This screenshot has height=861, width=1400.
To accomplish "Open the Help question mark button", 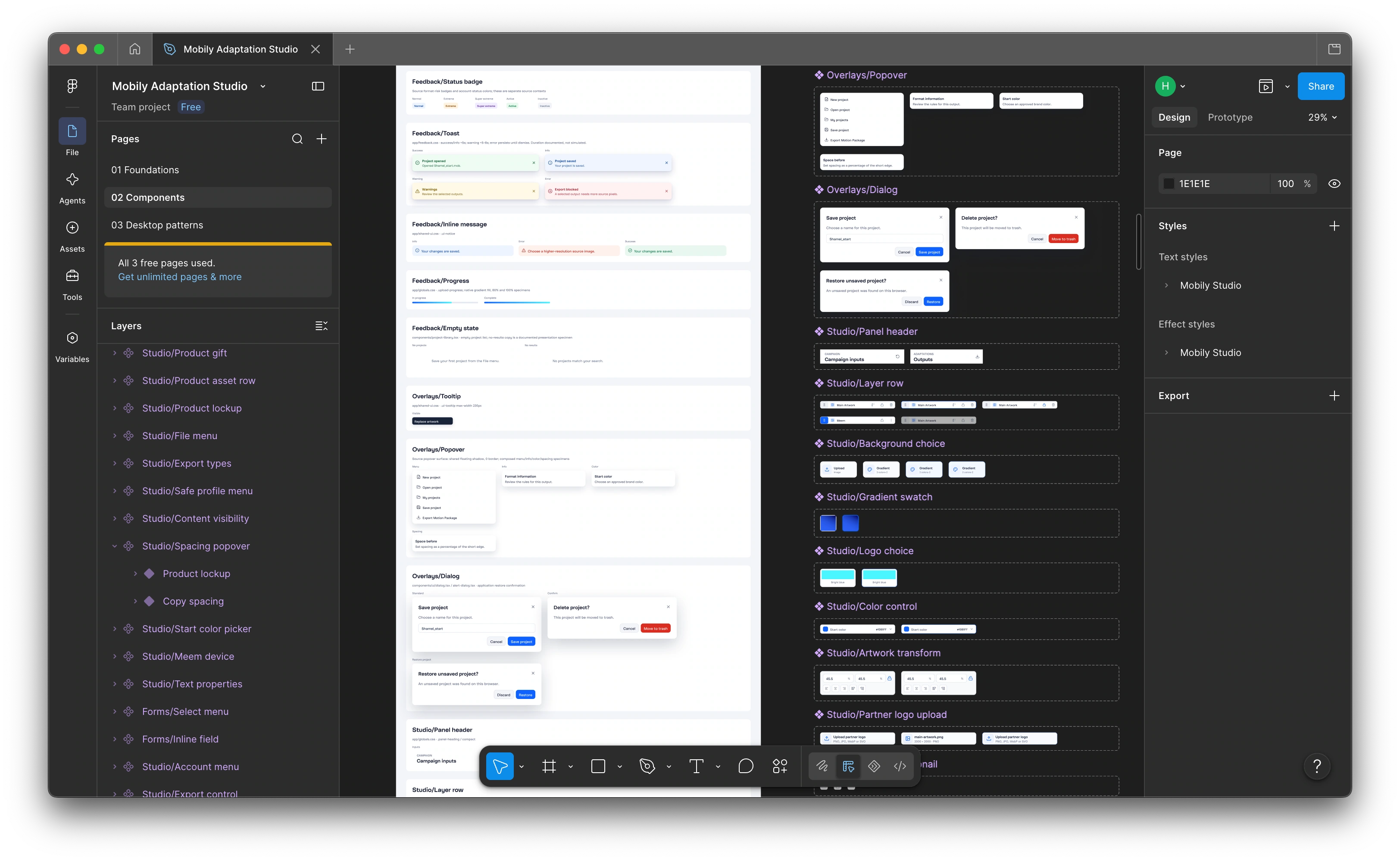I will tap(1317, 767).
